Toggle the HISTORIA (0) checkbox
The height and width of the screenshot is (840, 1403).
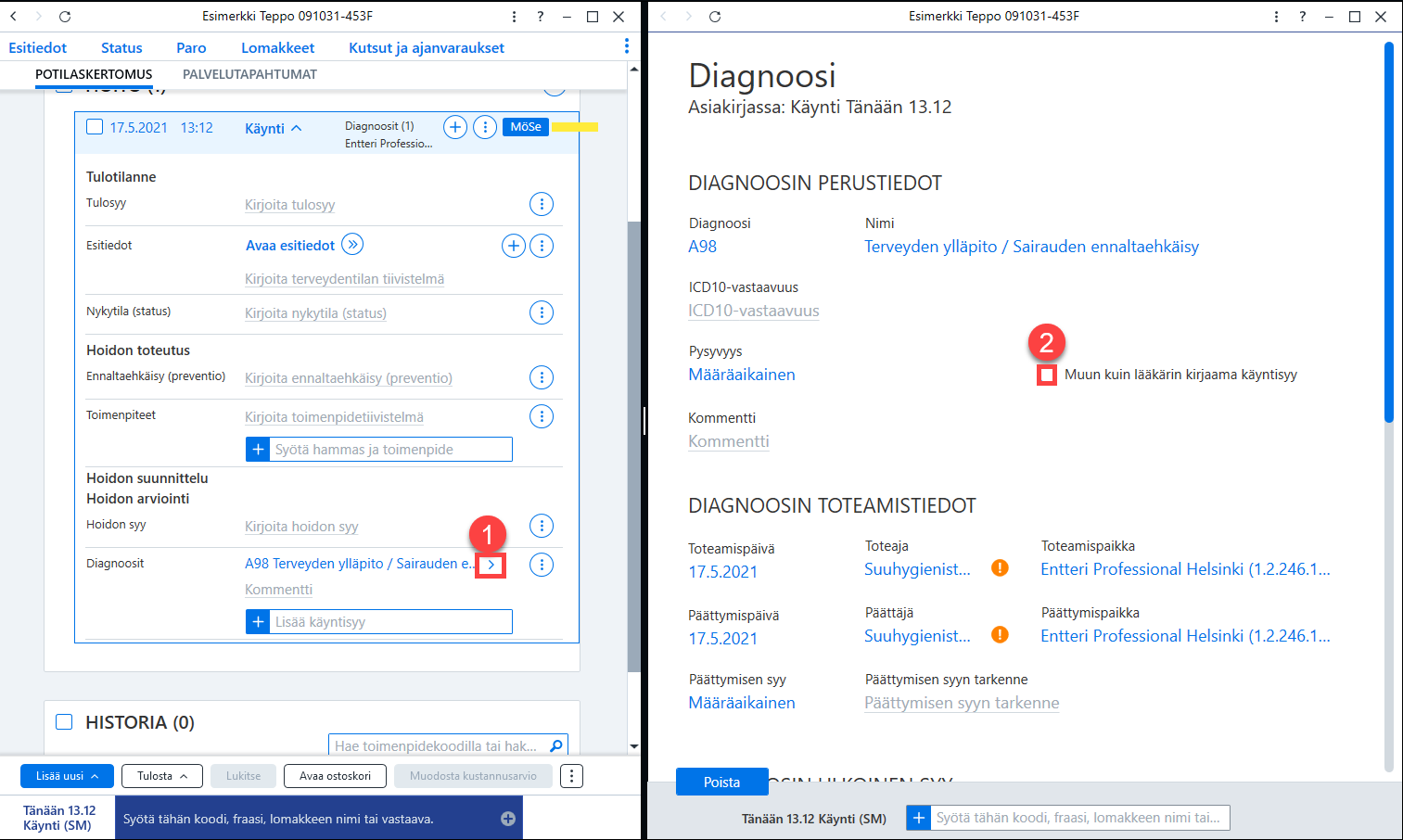tap(64, 721)
